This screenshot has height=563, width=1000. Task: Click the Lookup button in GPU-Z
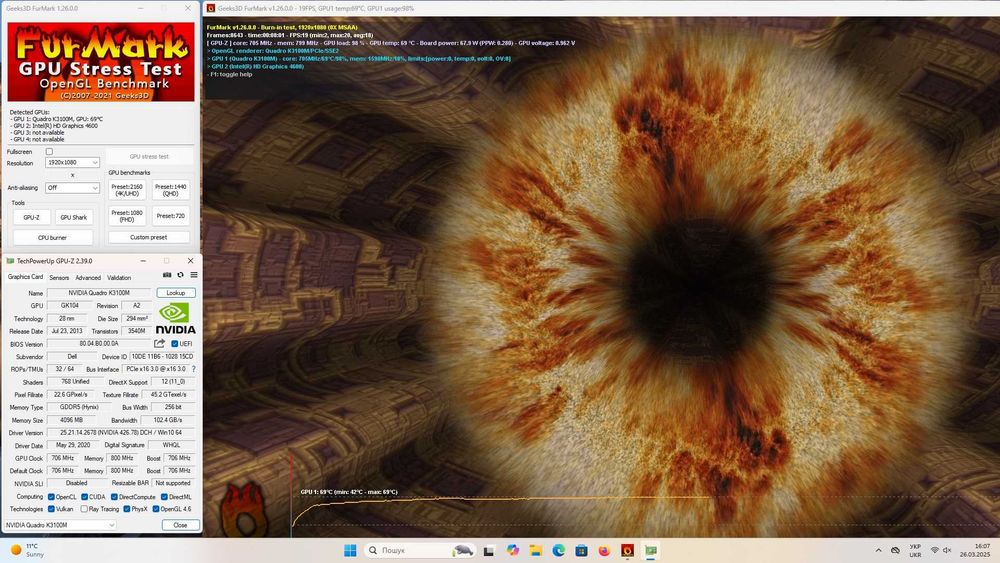(x=176, y=293)
